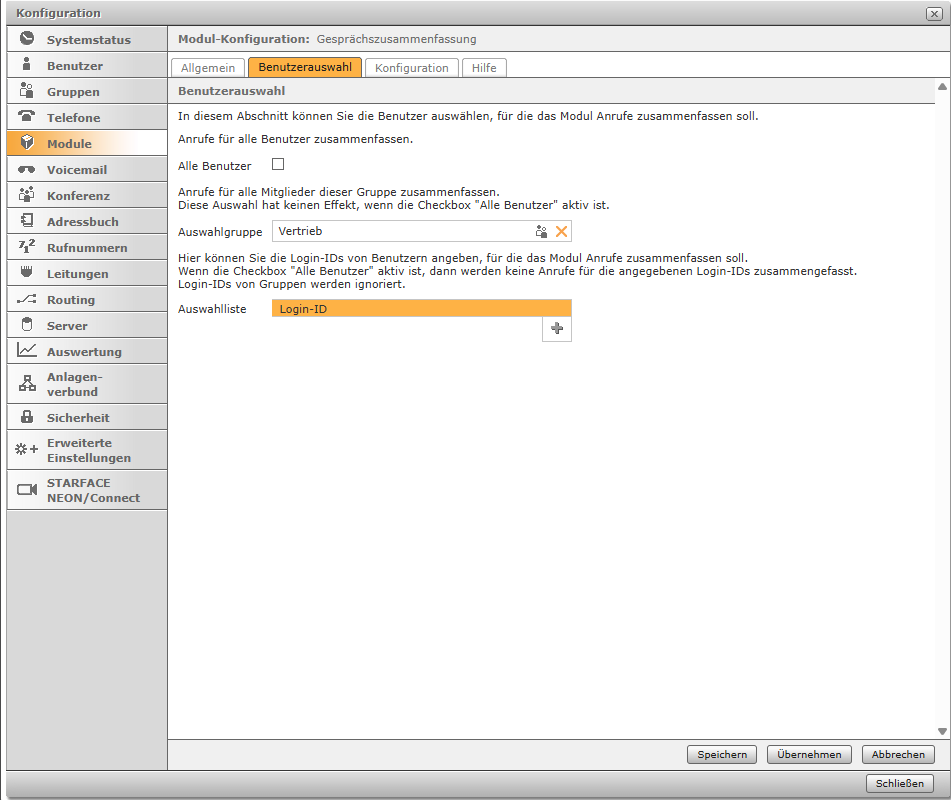The image size is (951, 800).
Task: Click the Abbrechen button
Action: pos(897,755)
